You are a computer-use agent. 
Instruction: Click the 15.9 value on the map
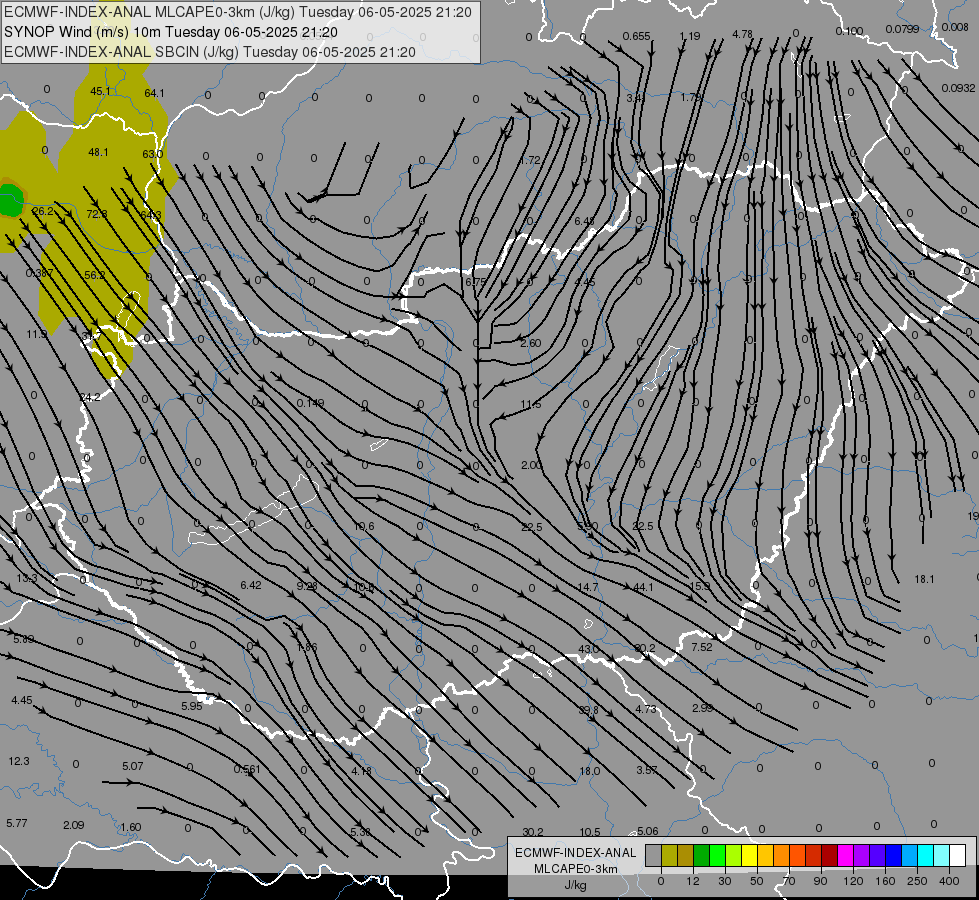pyautogui.click(x=700, y=586)
